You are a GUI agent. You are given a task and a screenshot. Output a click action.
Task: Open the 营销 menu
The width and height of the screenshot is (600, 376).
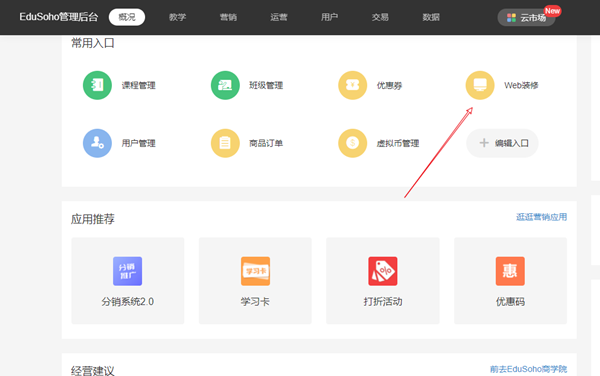coord(228,17)
